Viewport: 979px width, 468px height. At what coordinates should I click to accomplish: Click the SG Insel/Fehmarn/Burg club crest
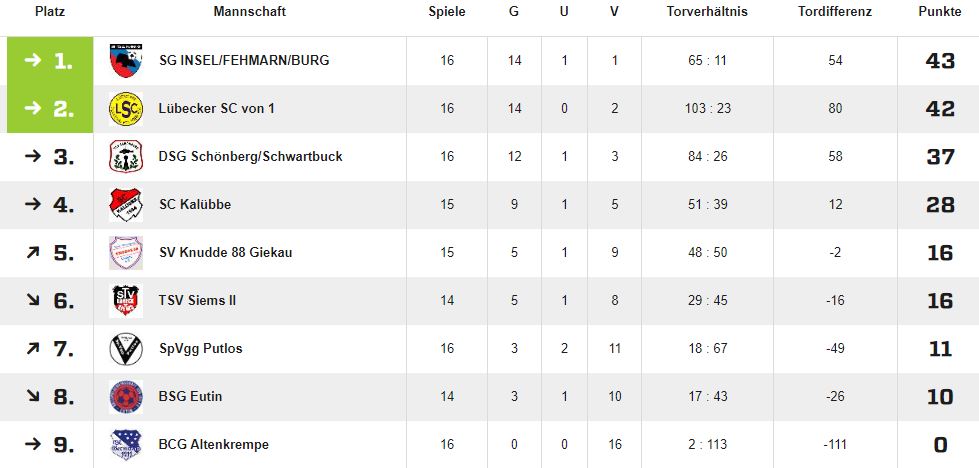pos(125,61)
